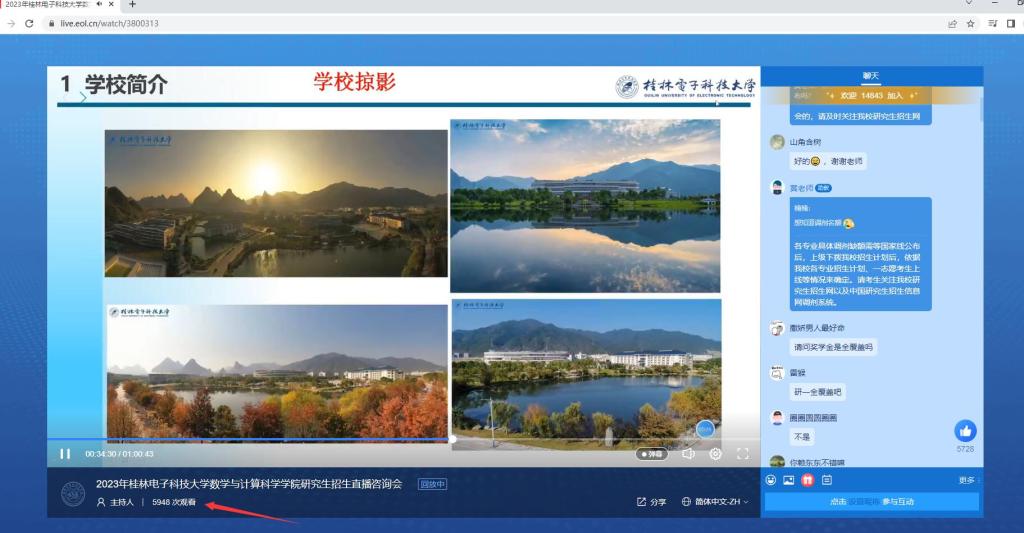The height and width of the screenshot is (533, 1024).
Task: Click the thumbs-up like button
Action: [965, 431]
